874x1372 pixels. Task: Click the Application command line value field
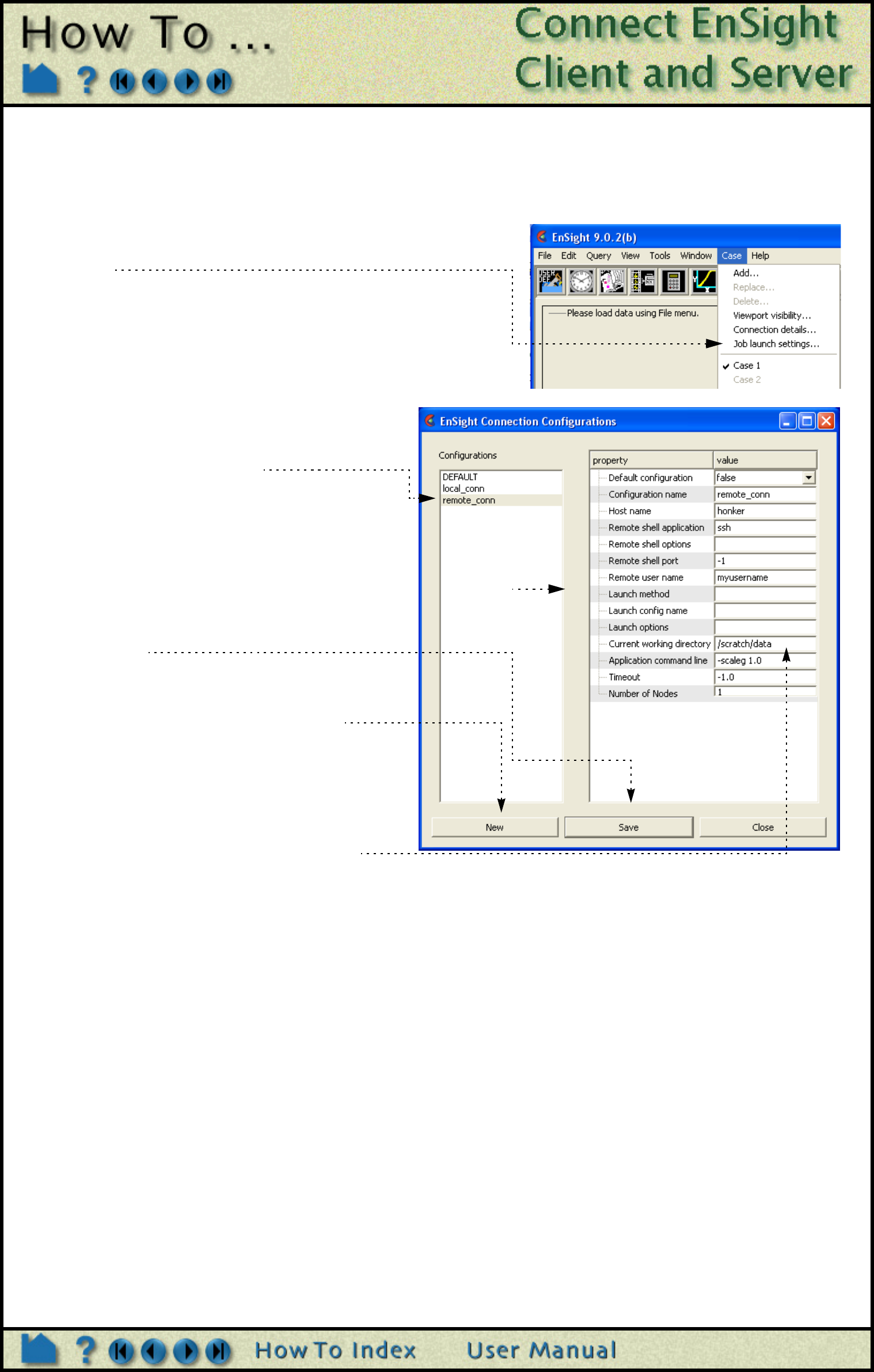[x=765, y=661]
